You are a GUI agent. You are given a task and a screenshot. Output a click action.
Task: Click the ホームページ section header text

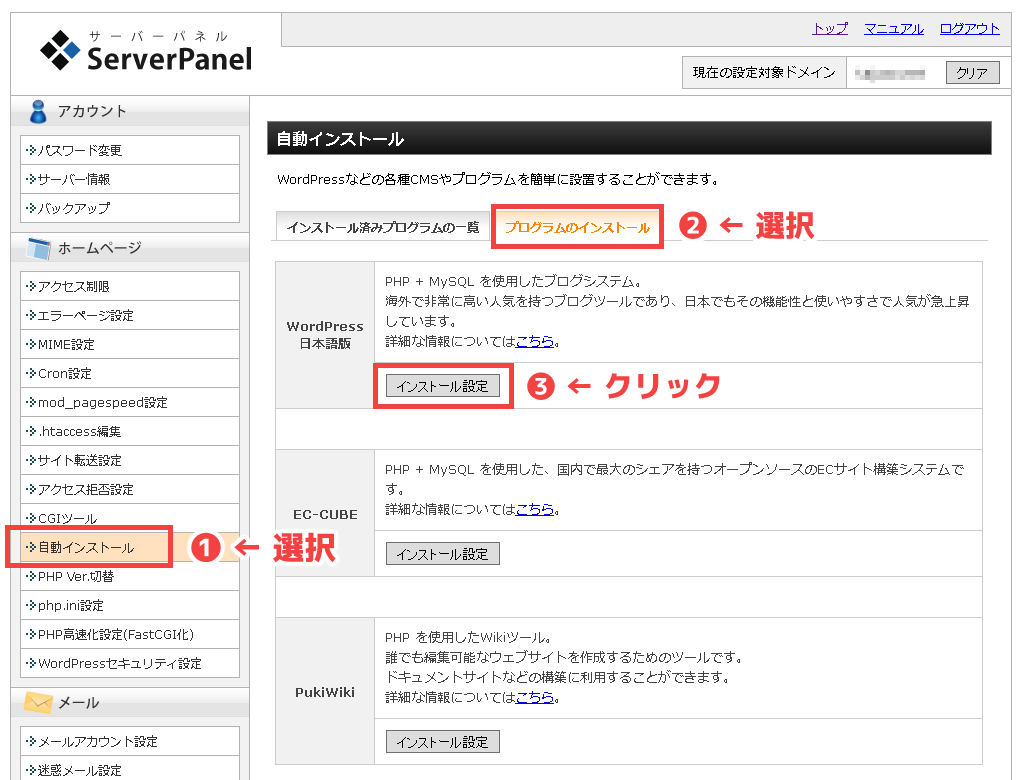tap(99, 248)
